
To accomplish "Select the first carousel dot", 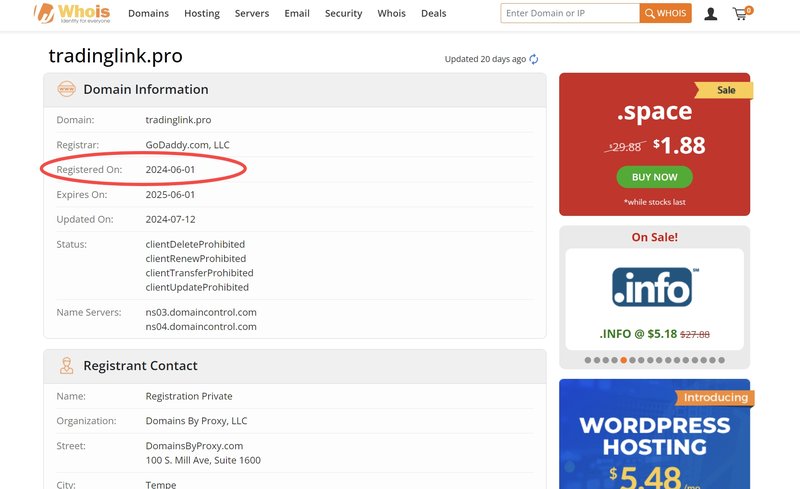I will pyautogui.click(x=588, y=360).
